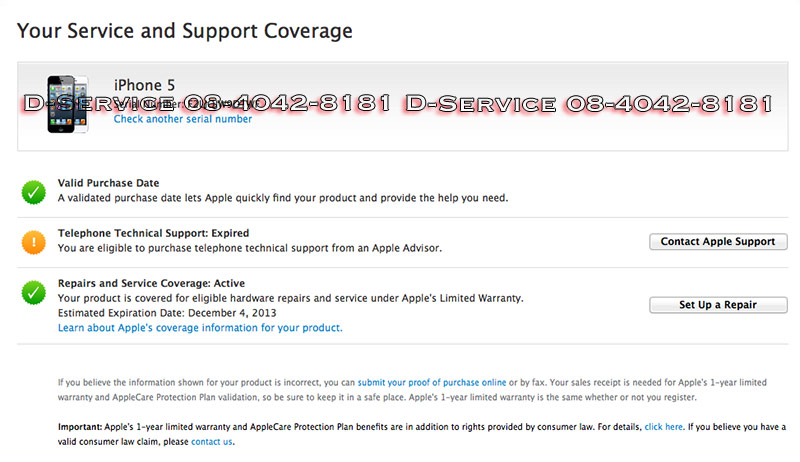Select the Apple's Limited Warranty coverage sentence
800x462 pixels.
pyautogui.click(x=290, y=298)
